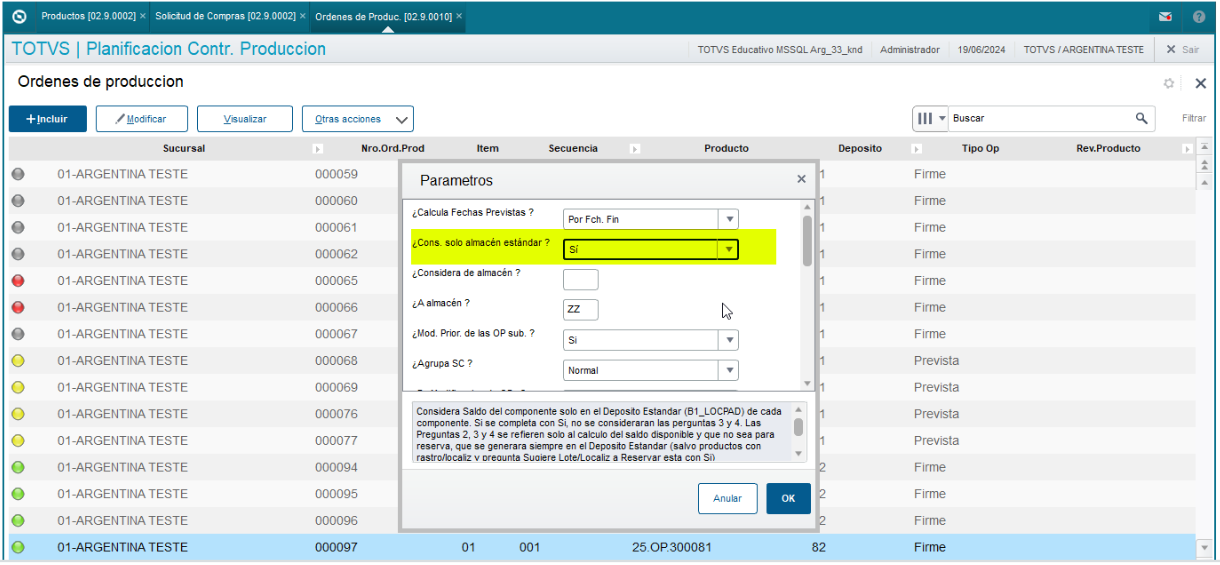The height and width of the screenshot is (565, 1220).
Task: Click 01-ARGENTINA TESTE in row 000067
Action: coord(122,334)
